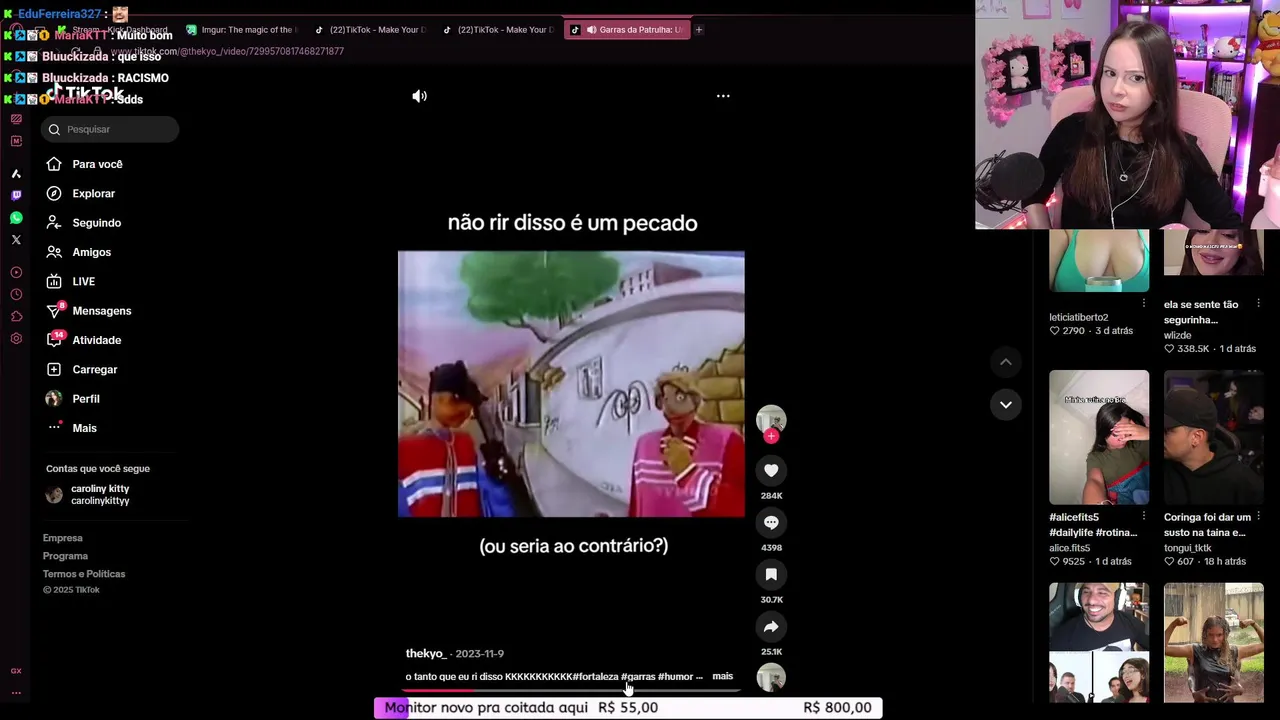
Task: Open the browser sidebar three-dots menu
Action: (x=16, y=692)
